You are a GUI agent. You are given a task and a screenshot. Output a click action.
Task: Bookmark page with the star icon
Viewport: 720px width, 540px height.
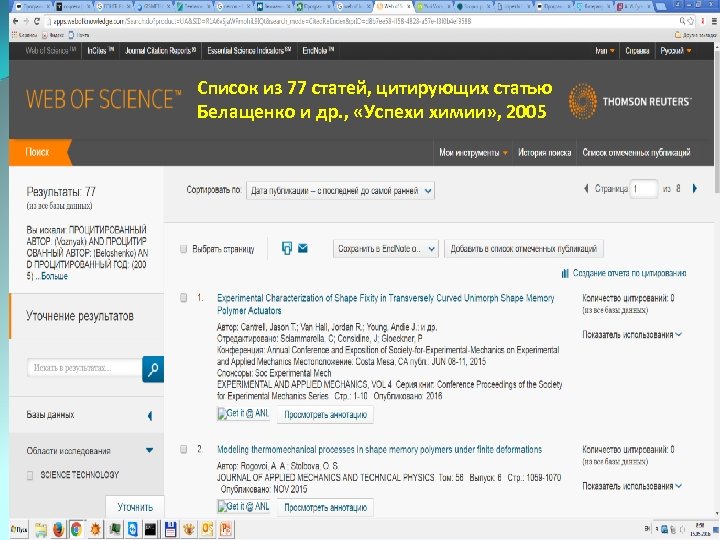click(690, 21)
